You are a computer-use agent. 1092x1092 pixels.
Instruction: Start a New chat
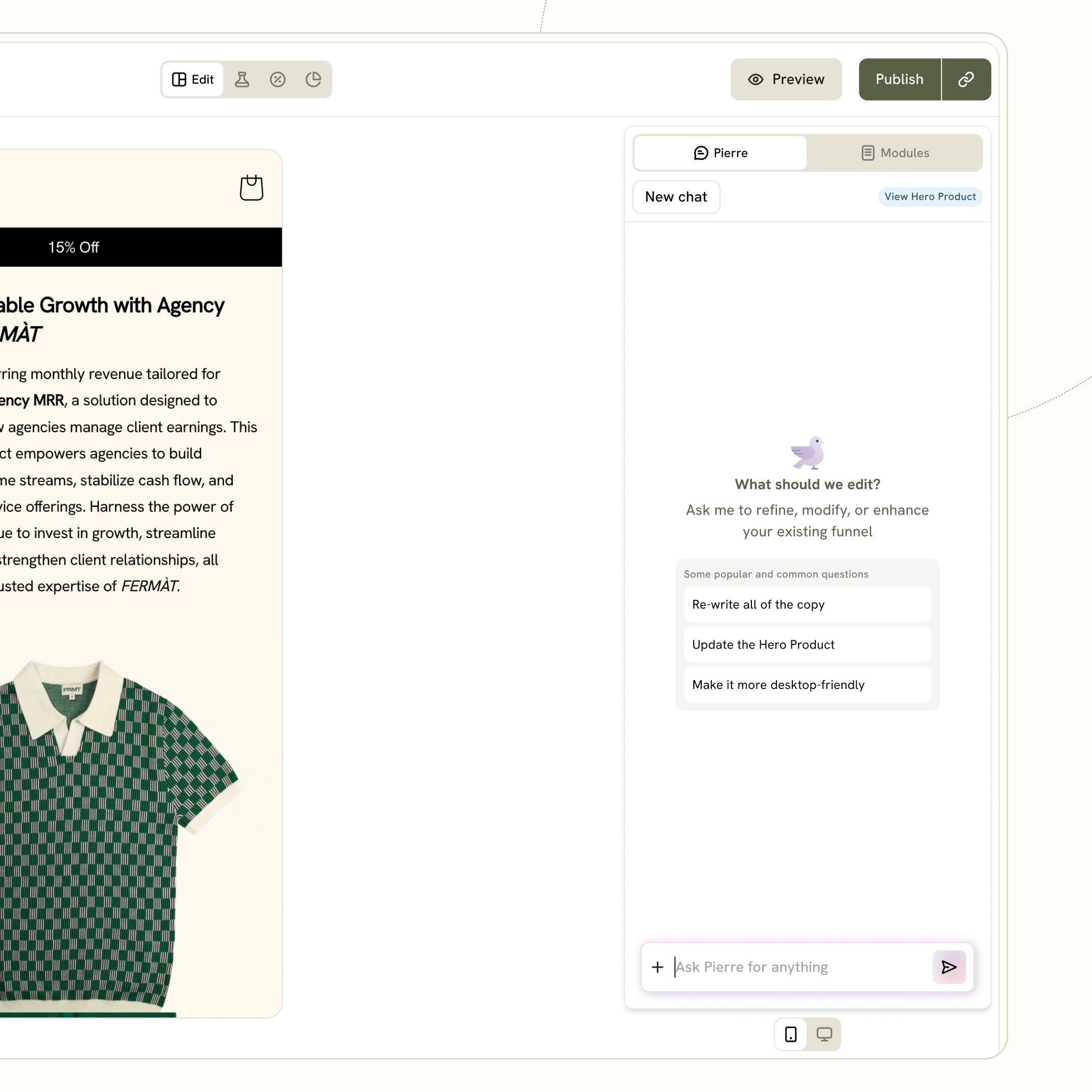pyautogui.click(x=676, y=197)
